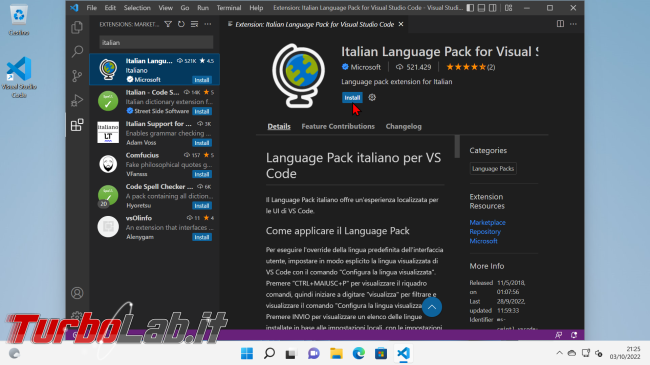Install Italian - Code Spell Checker extension
Viewport: 650px width, 365px height.
pos(202,111)
